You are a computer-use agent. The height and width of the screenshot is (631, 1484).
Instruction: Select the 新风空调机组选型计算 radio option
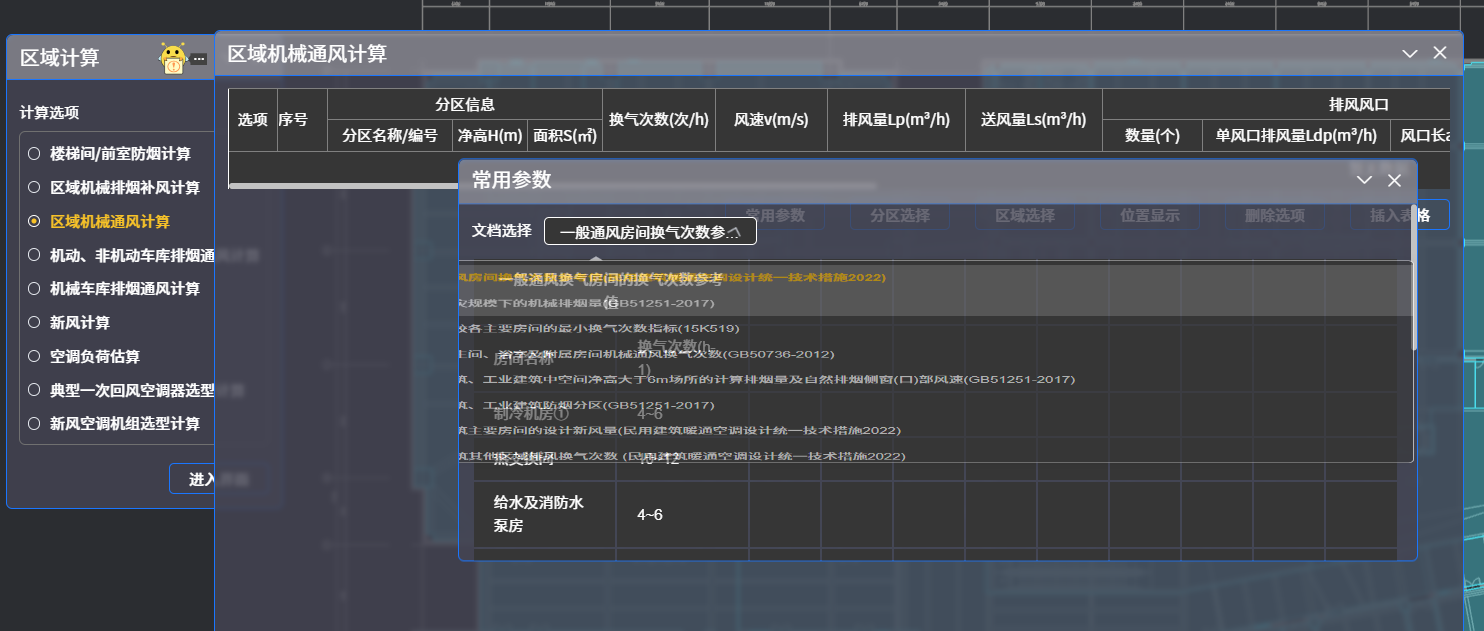tap(34, 424)
